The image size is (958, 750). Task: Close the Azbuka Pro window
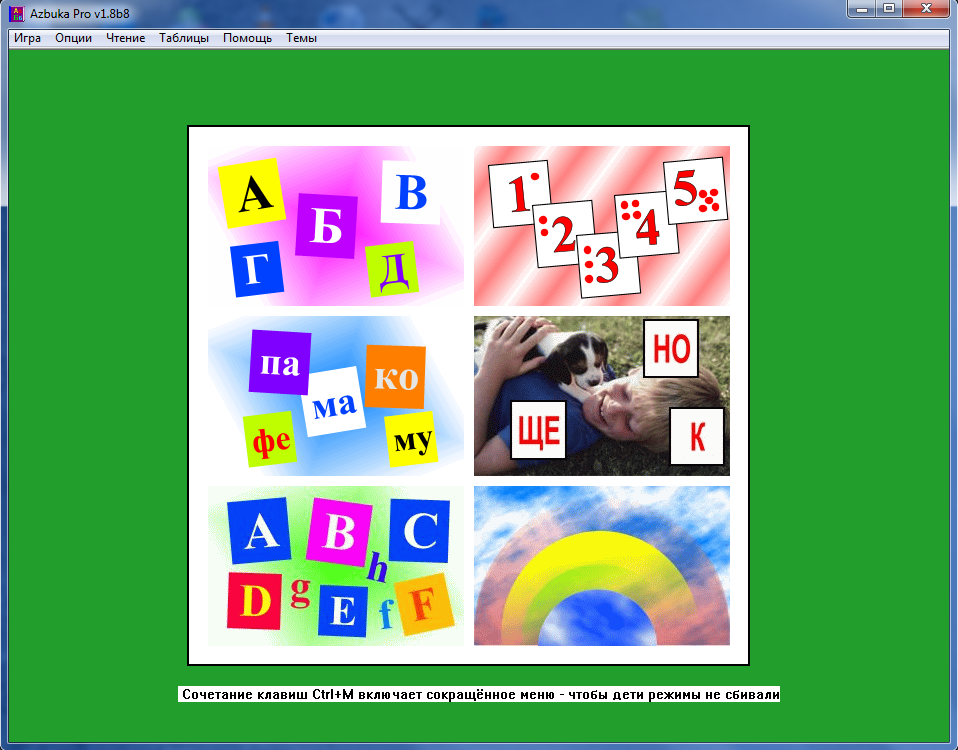tap(926, 9)
